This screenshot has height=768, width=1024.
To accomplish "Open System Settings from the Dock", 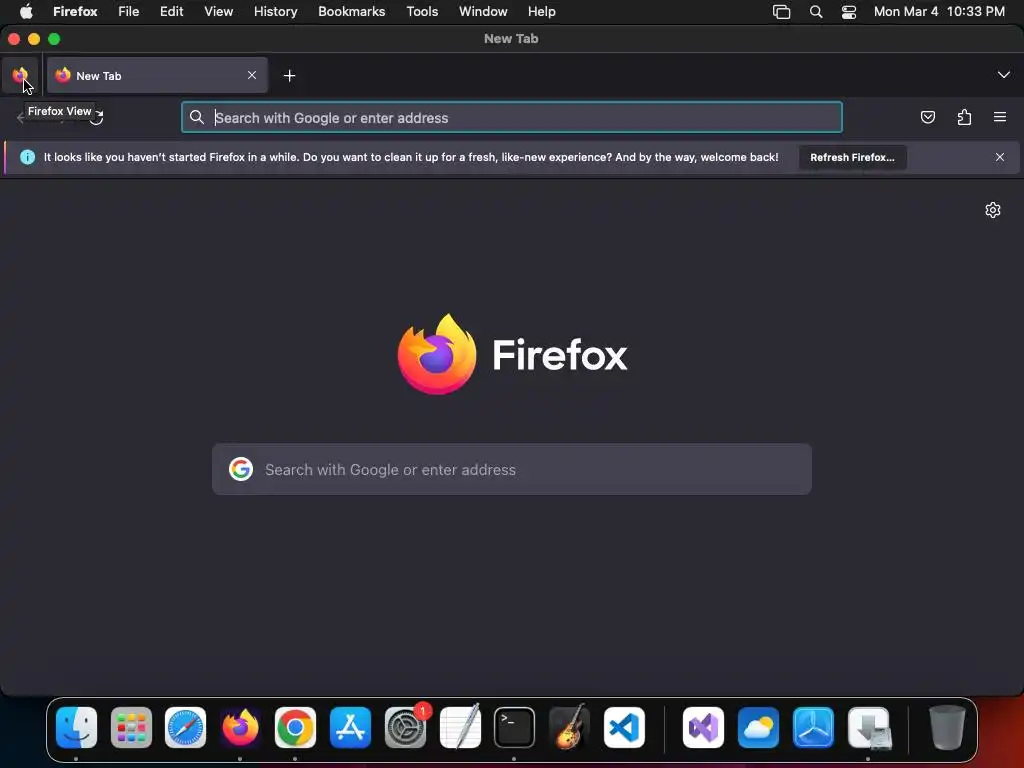I will (x=405, y=727).
